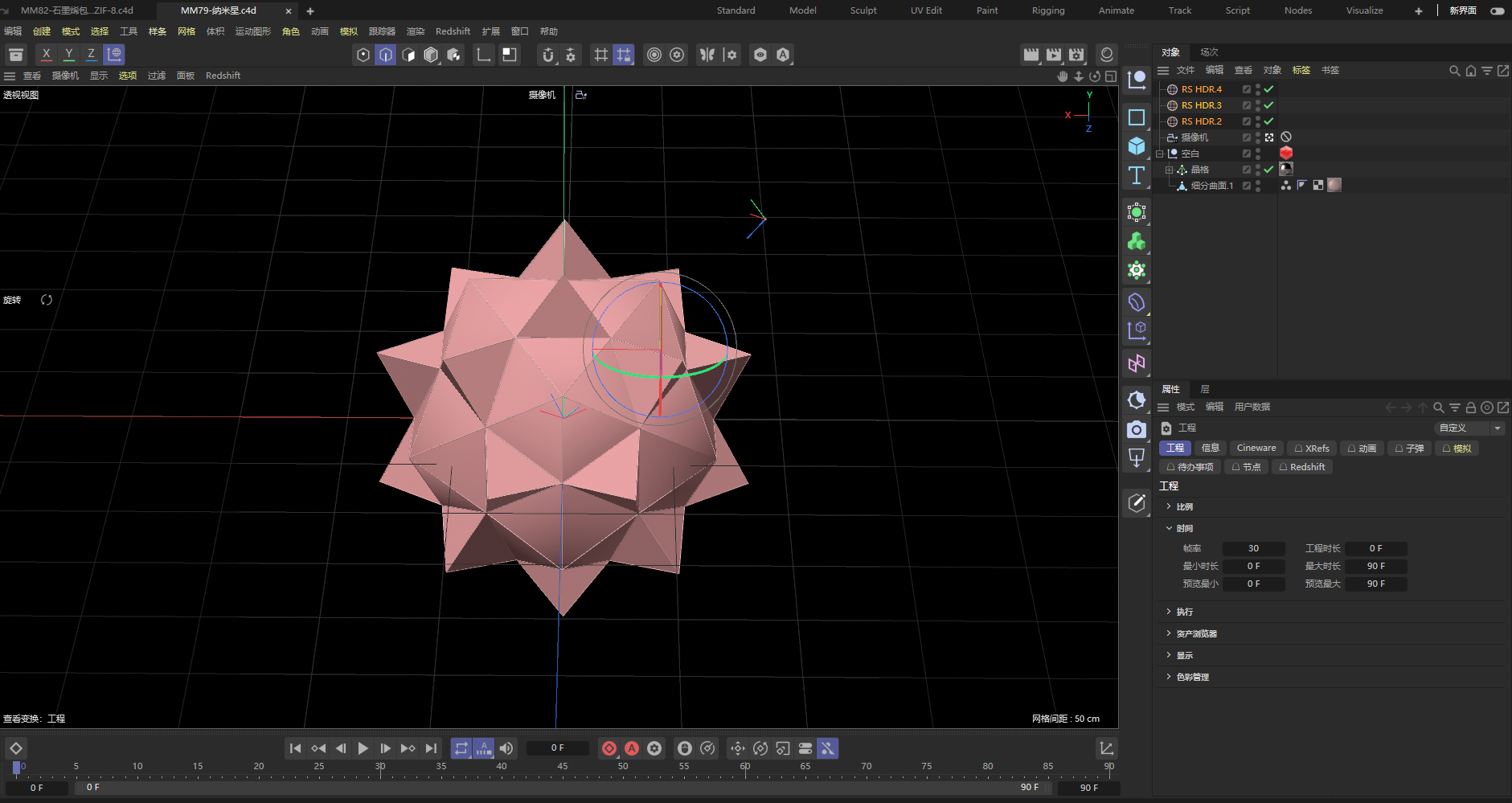Open filter icon in Object Manager
This screenshot has width=1512, height=803.
click(x=1487, y=71)
